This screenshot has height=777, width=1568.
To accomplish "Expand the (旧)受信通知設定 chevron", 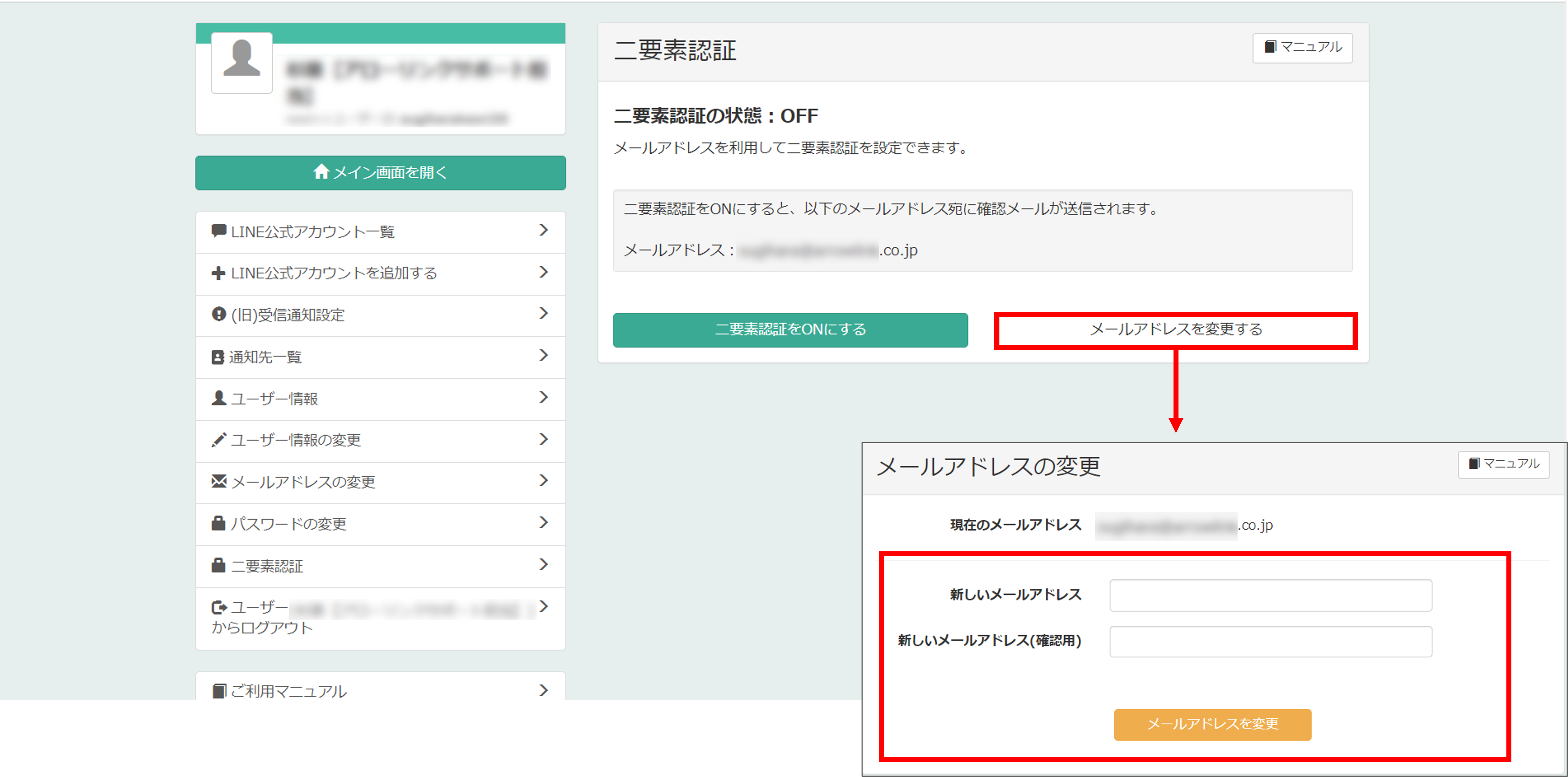I will [x=544, y=313].
